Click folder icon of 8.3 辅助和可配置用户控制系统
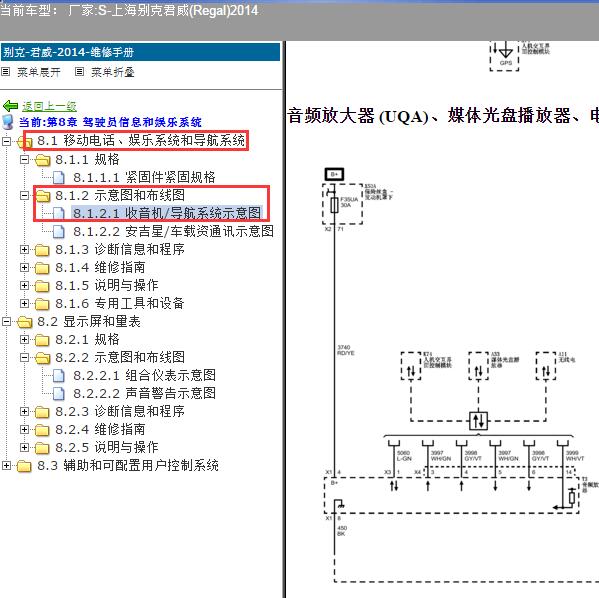 (x=24, y=466)
